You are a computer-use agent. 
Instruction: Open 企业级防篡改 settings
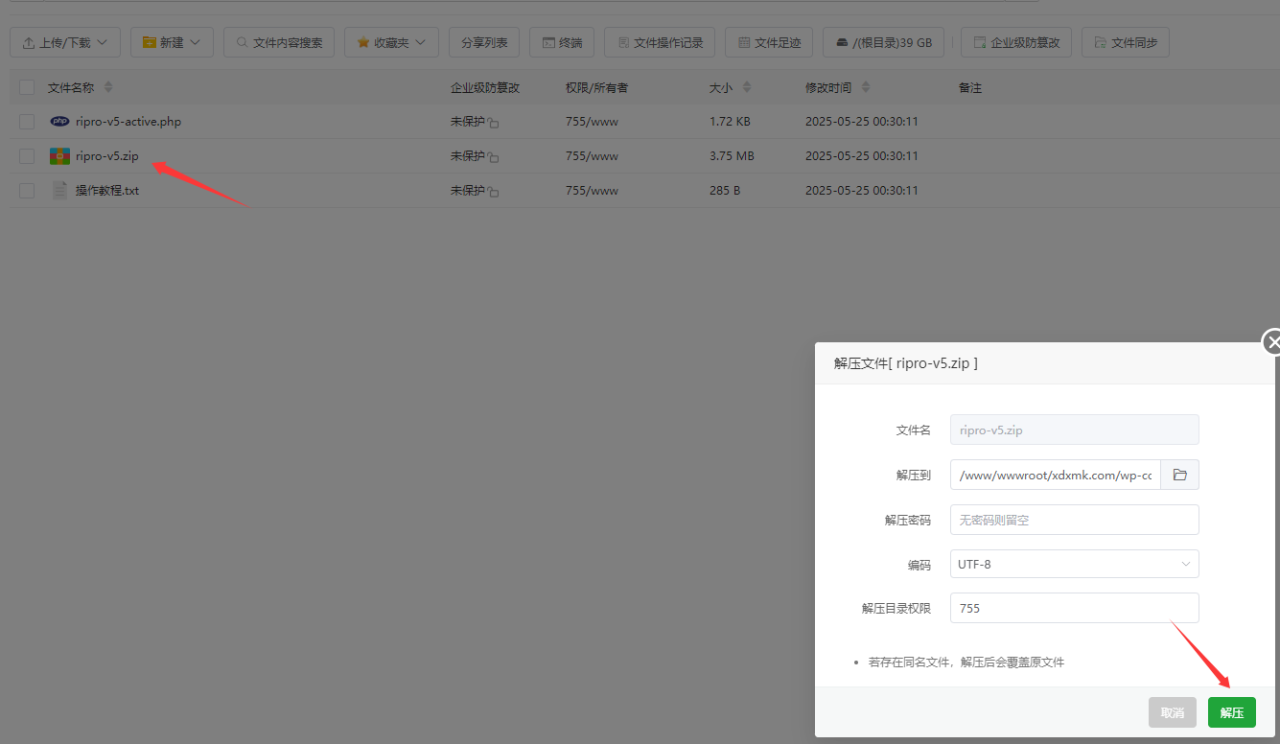click(1016, 42)
